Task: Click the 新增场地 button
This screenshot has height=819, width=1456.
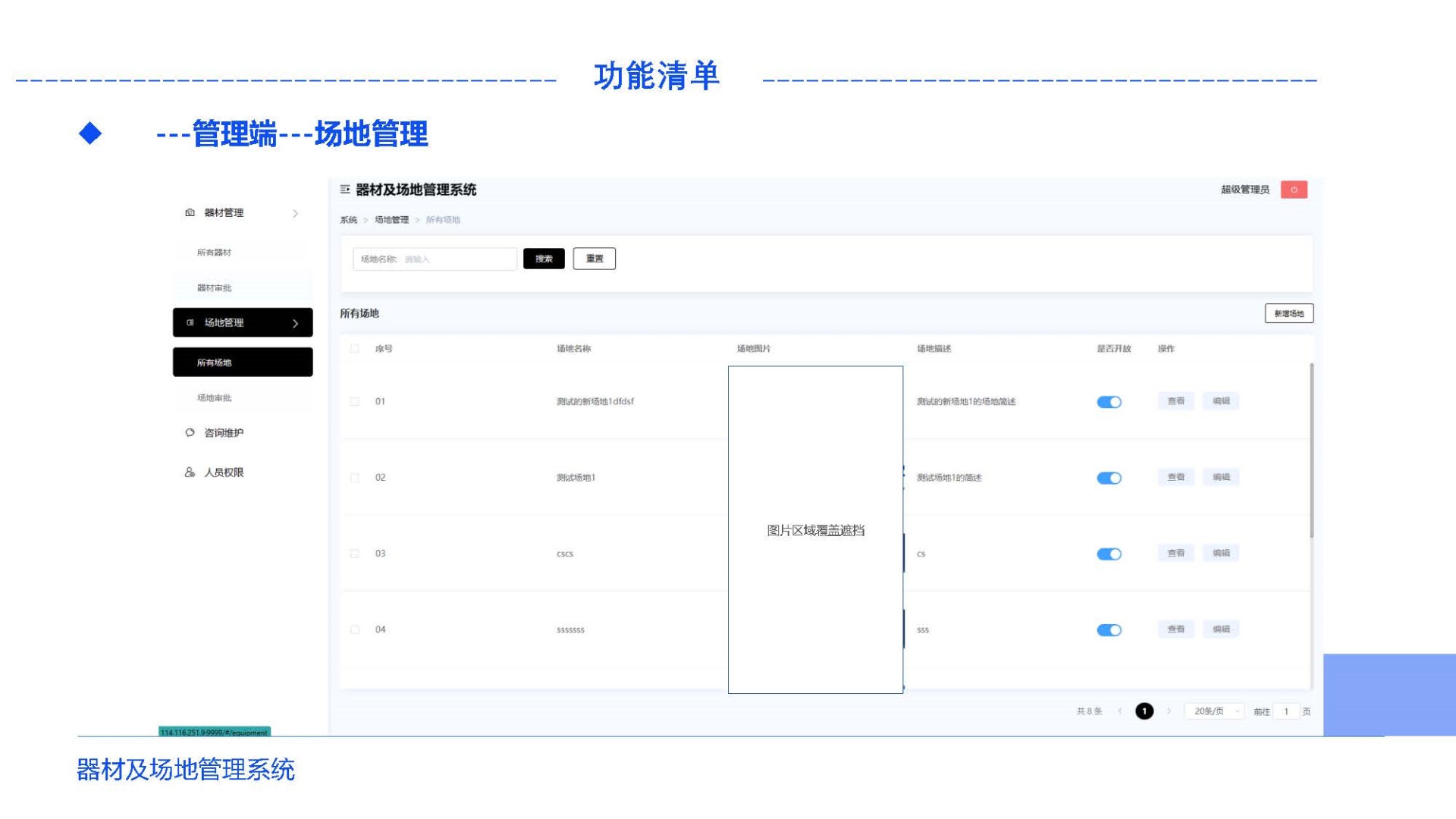Action: click(1288, 314)
